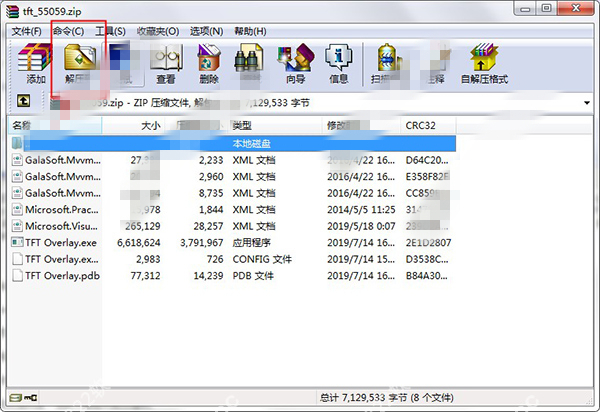The height and width of the screenshot is (412, 600).
Task: Go up one folder level arrow button
Action: point(23,101)
